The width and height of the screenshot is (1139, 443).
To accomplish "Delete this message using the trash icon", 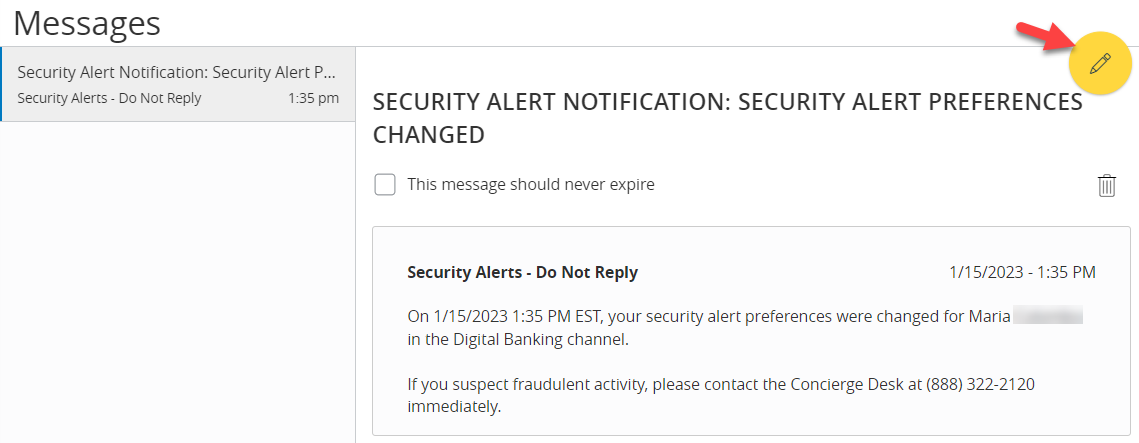I will coord(1106,186).
